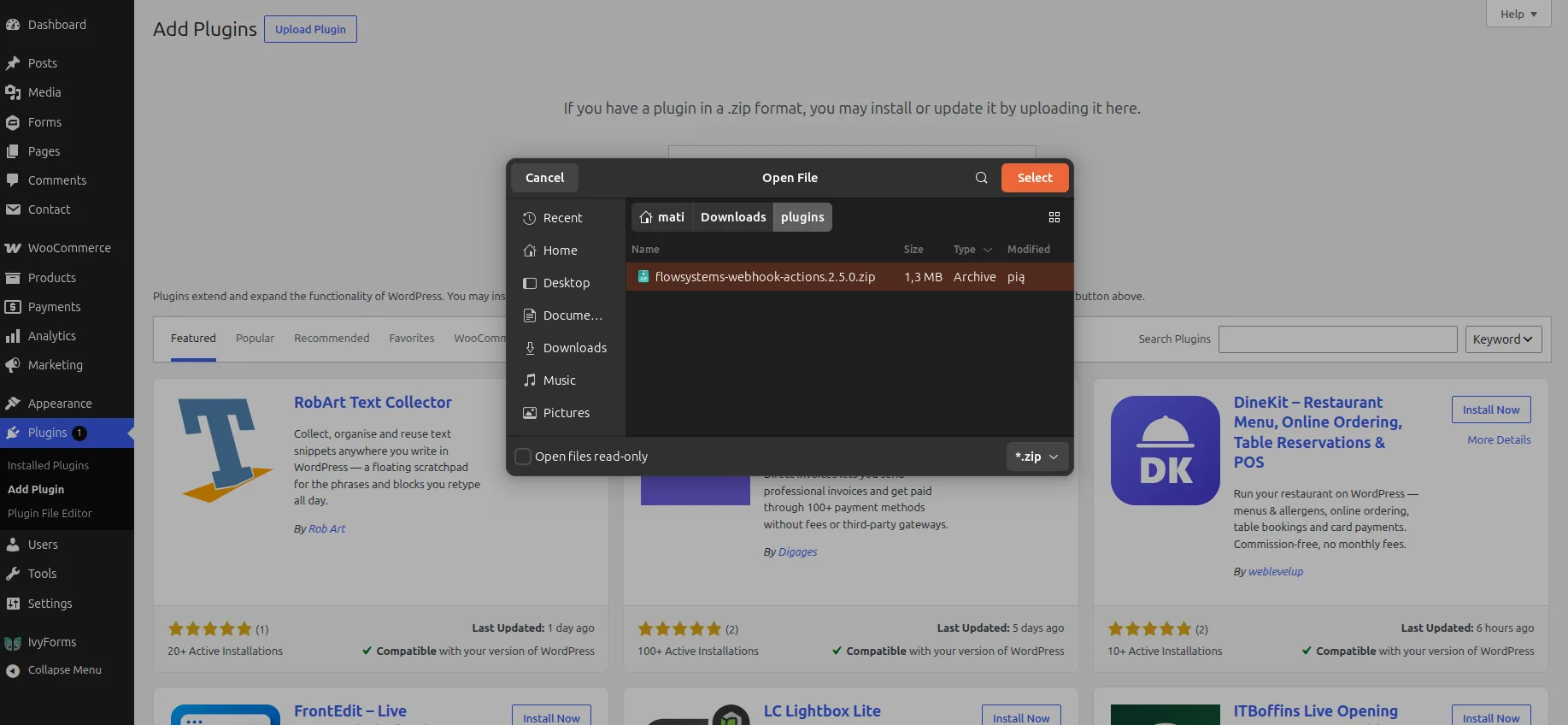Confirm with the orange Select button
Screen dimensions: 1568x725
(x=1035, y=178)
